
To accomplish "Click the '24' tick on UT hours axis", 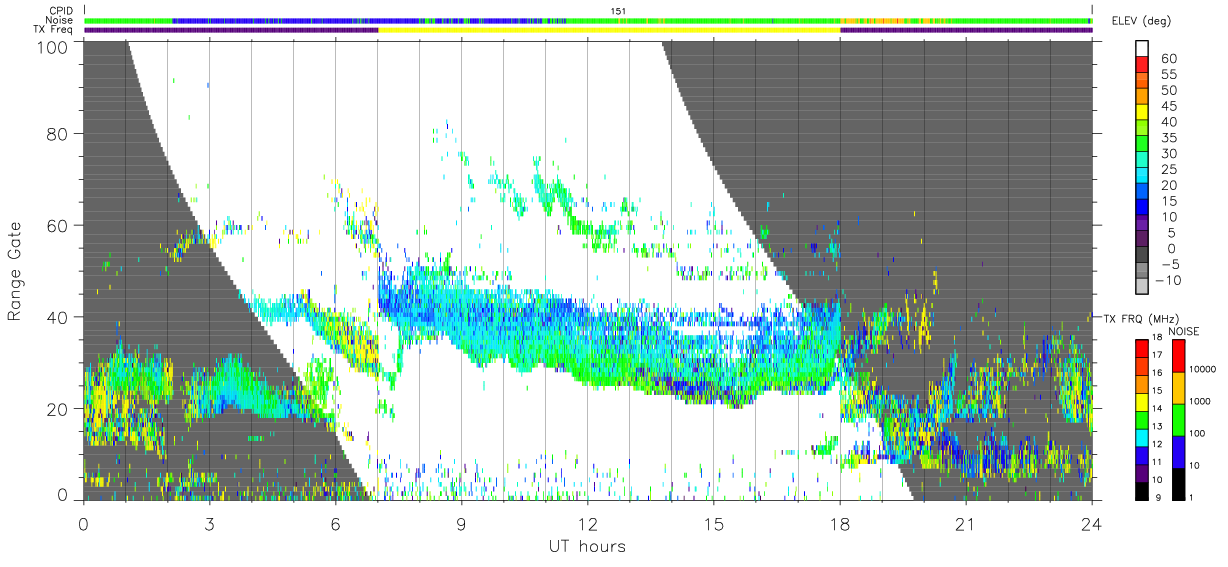I will pos(1092,523).
